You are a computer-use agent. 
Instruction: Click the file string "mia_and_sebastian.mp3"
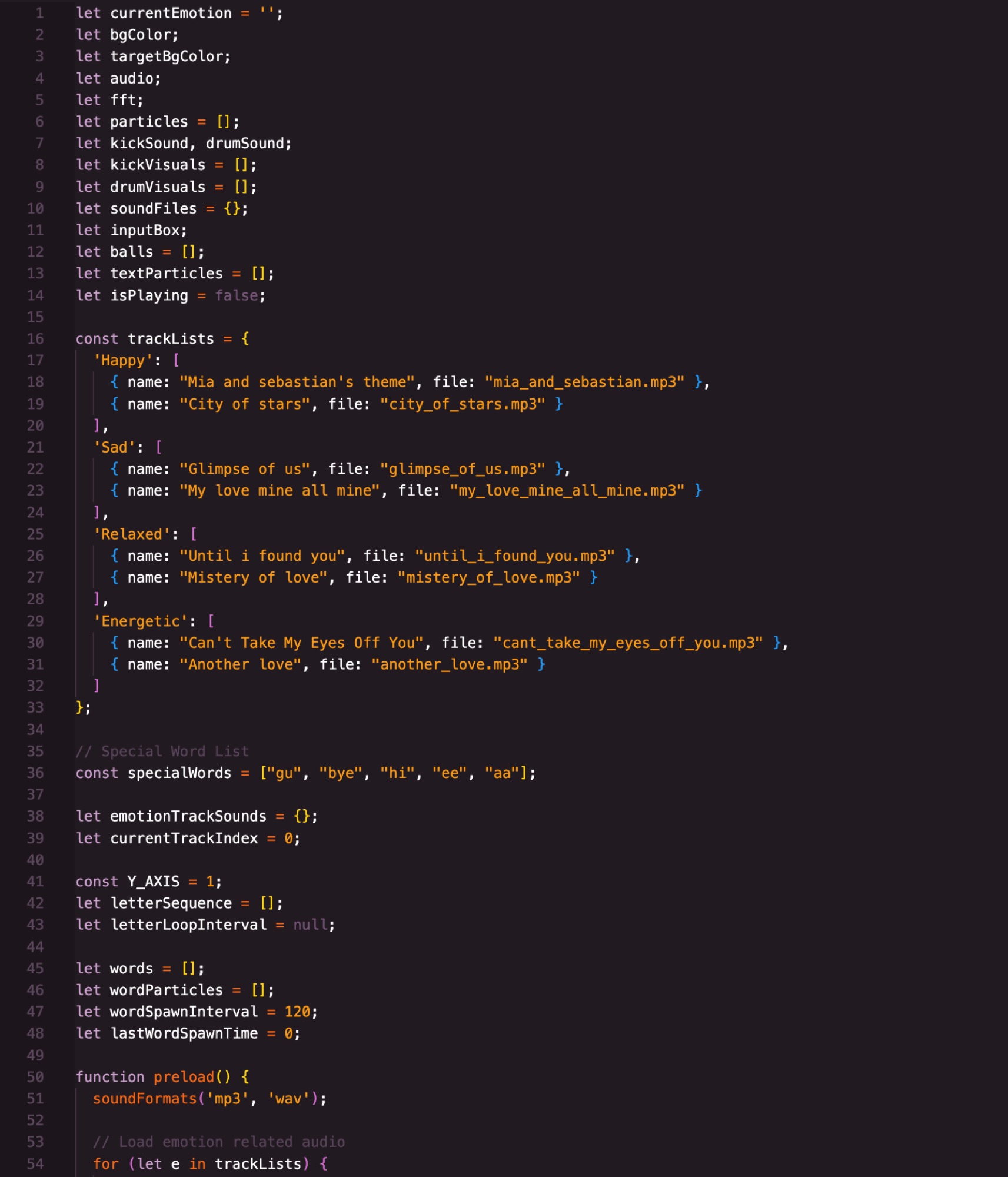coord(584,383)
